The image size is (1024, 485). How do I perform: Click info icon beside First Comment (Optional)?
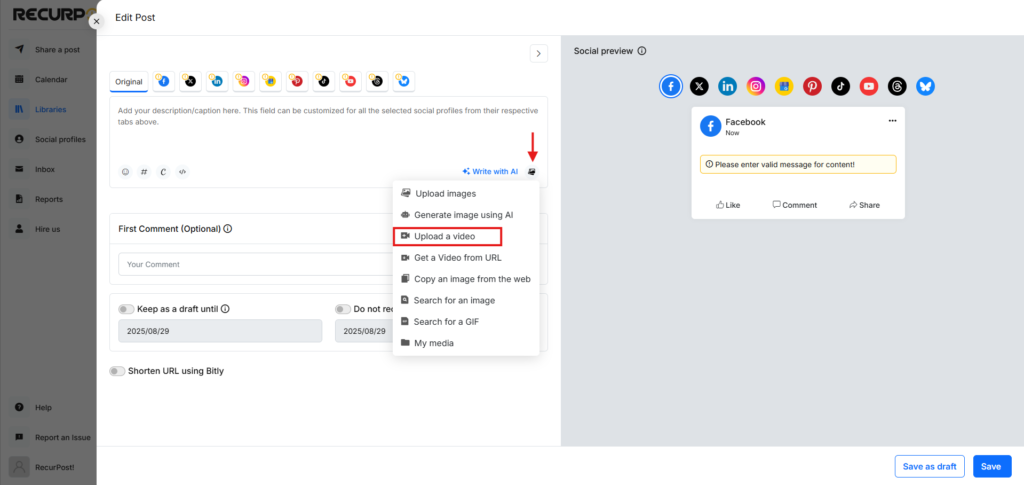tap(228, 229)
